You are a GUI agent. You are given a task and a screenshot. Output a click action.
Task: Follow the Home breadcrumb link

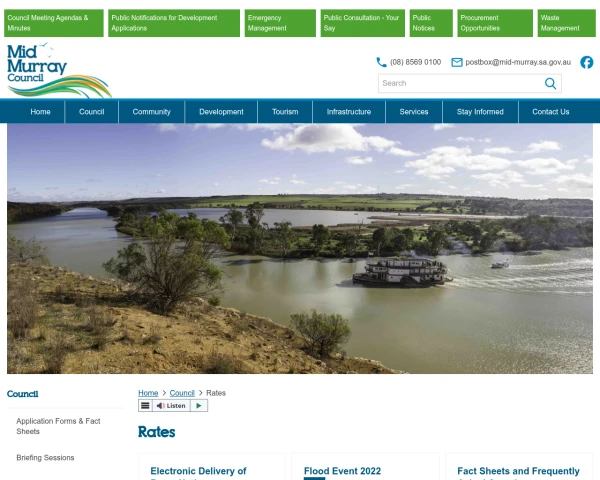pyautogui.click(x=148, y=393)
